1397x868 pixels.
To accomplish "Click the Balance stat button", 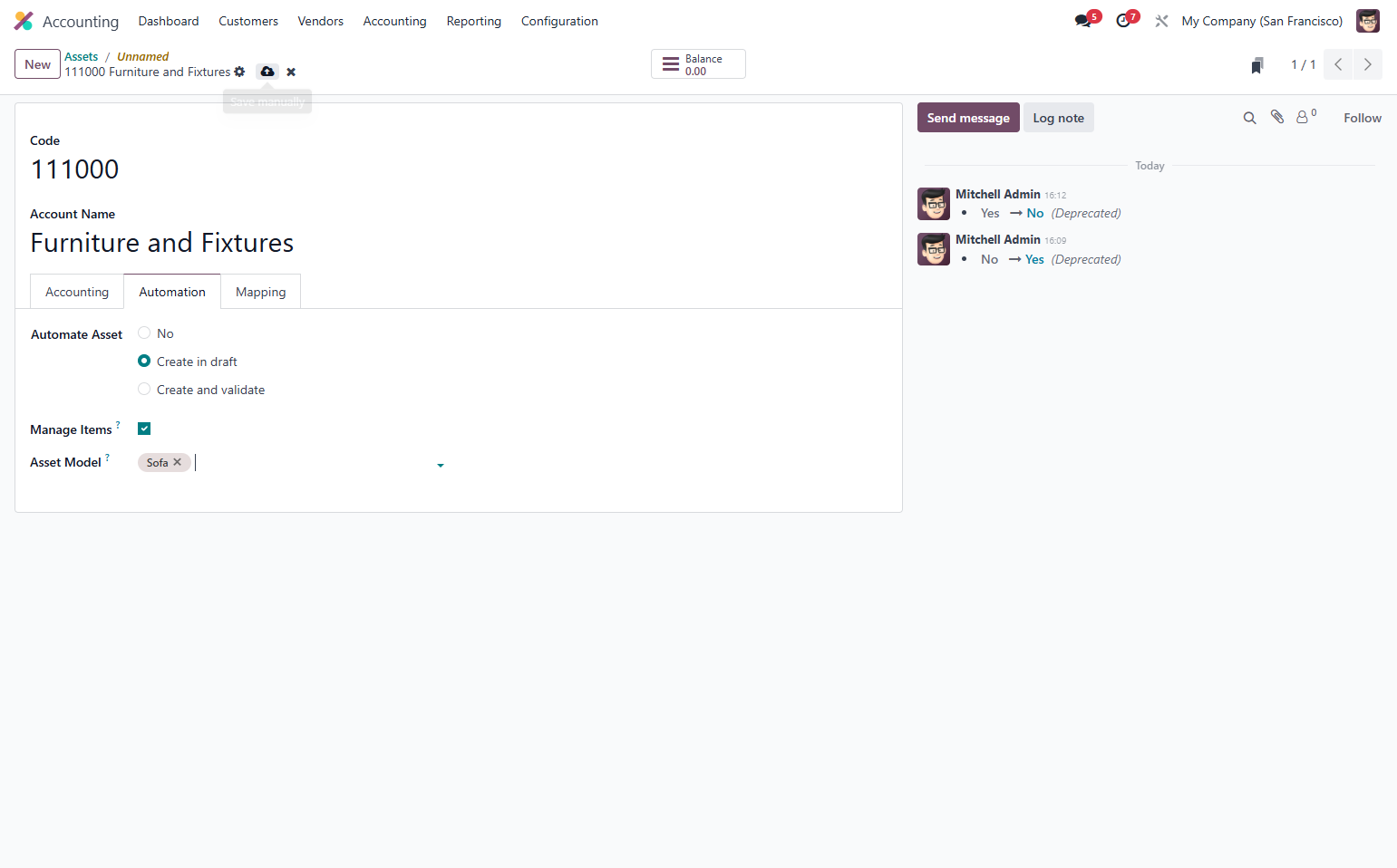I will pyautogui.click(x=698, y=64).
